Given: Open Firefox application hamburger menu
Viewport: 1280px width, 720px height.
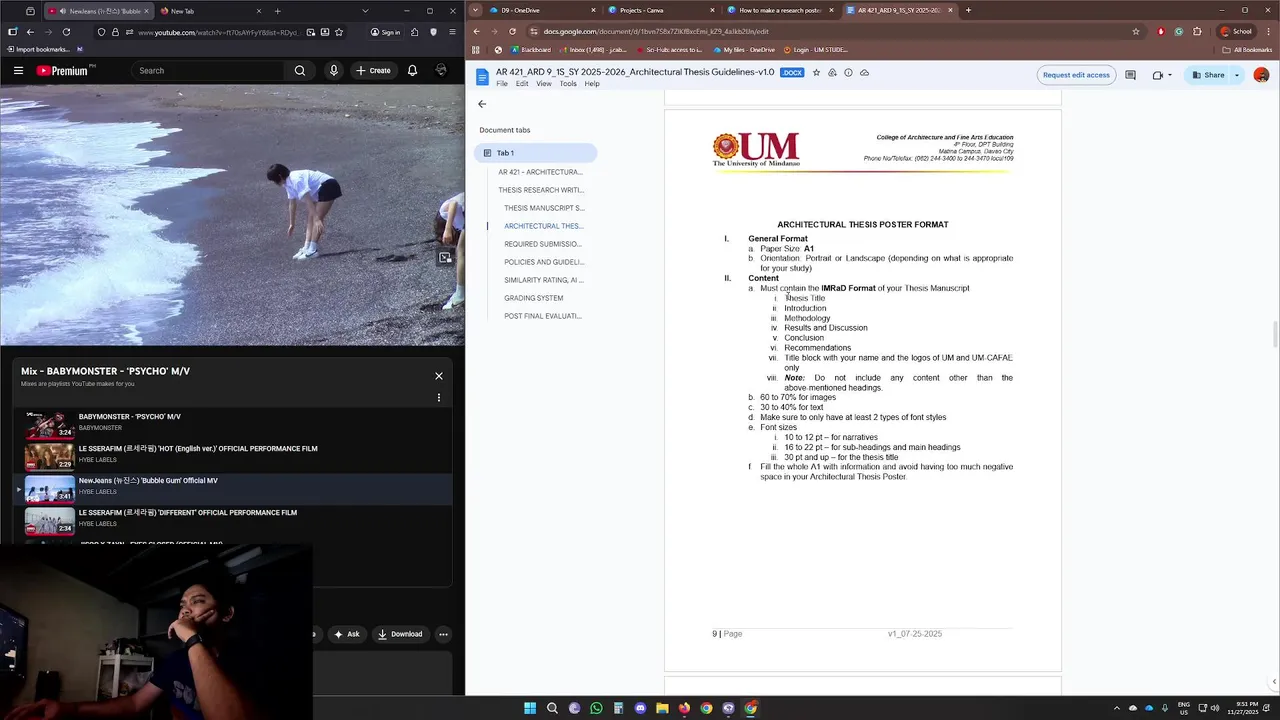Looking at the screenshot, I should click(454, 32).
